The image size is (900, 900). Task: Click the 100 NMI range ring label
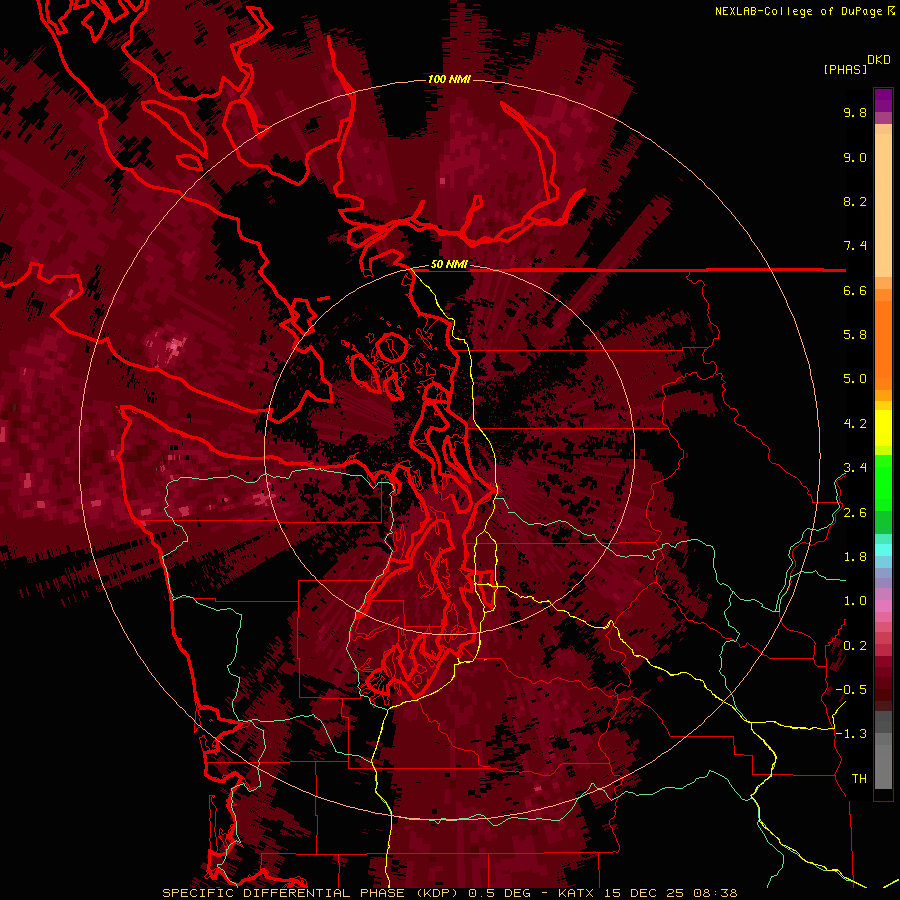(x=449, y=79)
